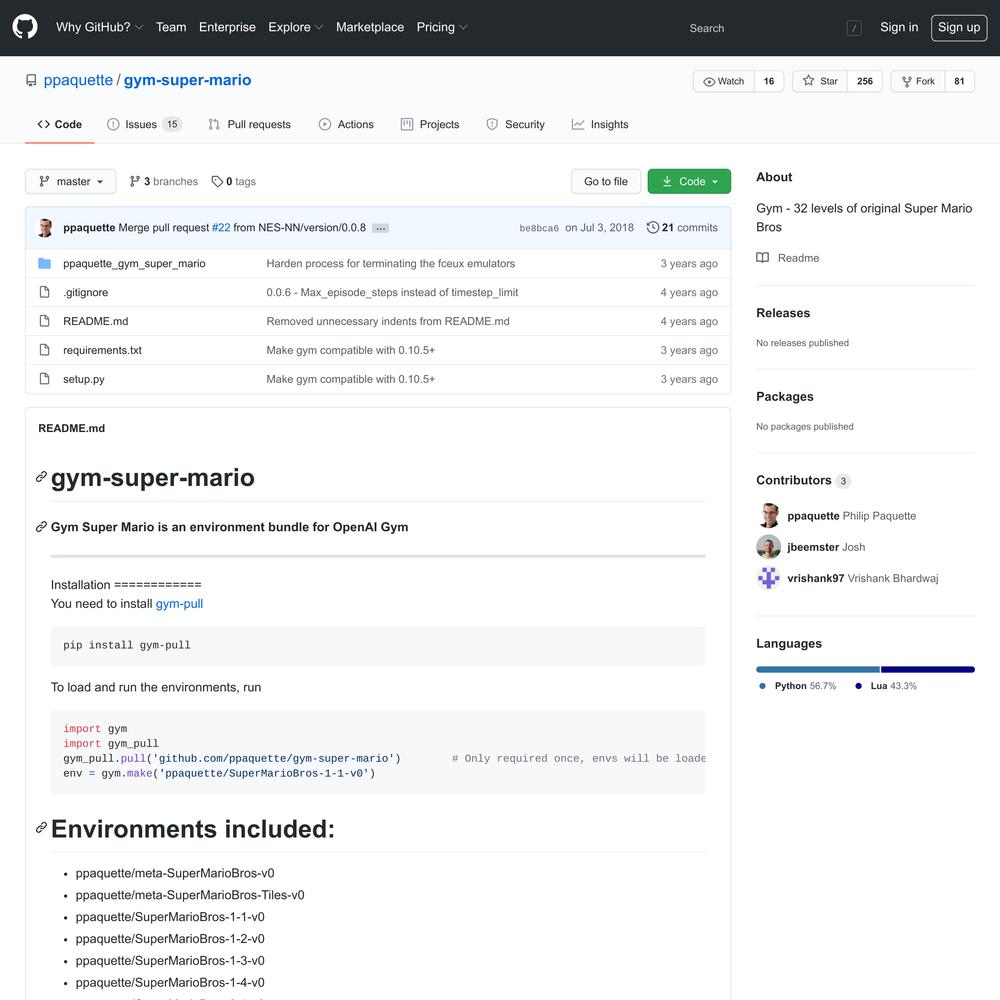Image resolution: width=1000 pixels, height=1000 pixels.
Task: Click the branch icon beside 3 branches
Action: click(x=135, y=182)
